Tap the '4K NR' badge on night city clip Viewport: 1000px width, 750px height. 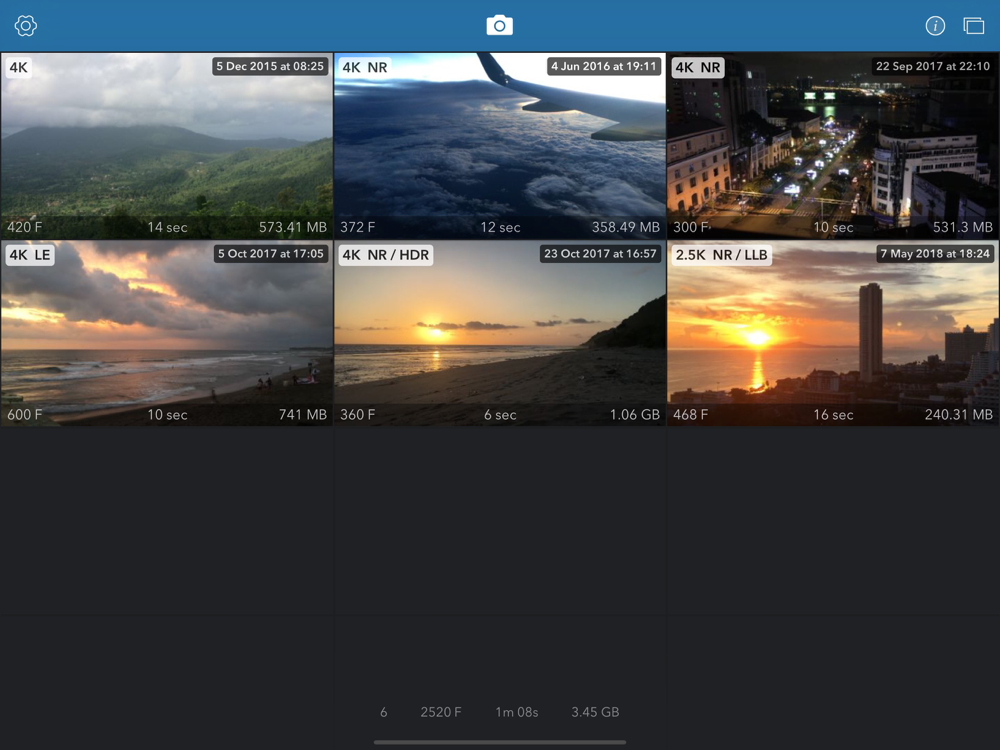click(698, 68)
